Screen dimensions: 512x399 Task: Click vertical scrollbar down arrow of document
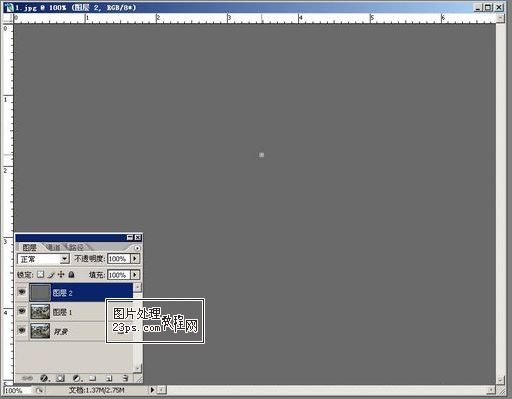(x=500, y=380)
